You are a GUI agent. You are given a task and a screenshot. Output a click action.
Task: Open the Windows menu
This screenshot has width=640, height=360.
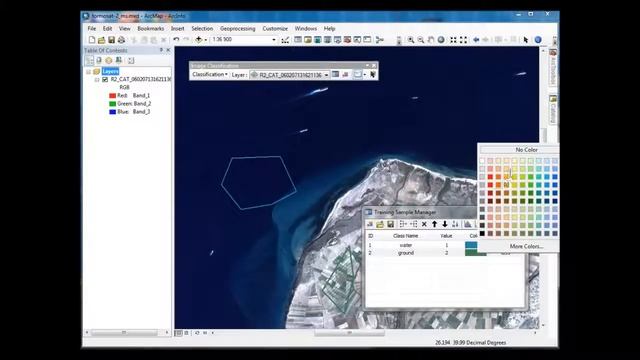(306, 29)
